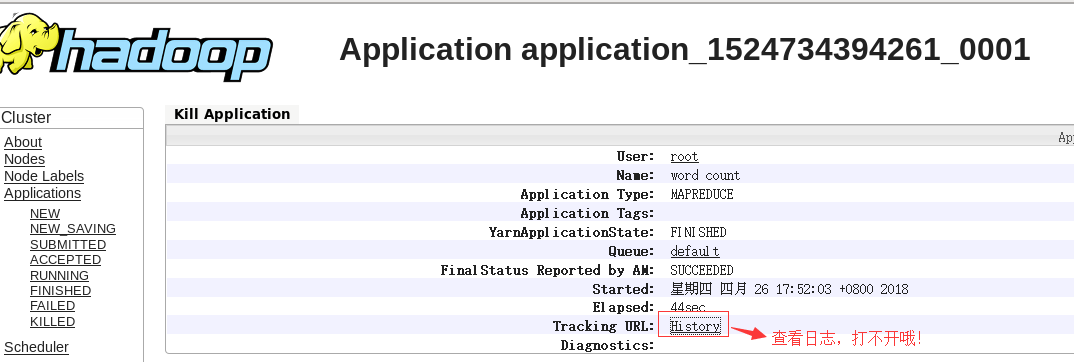1074x362 pixels.
Task: Select the 'word count' name value
Action: click(705, 176)
